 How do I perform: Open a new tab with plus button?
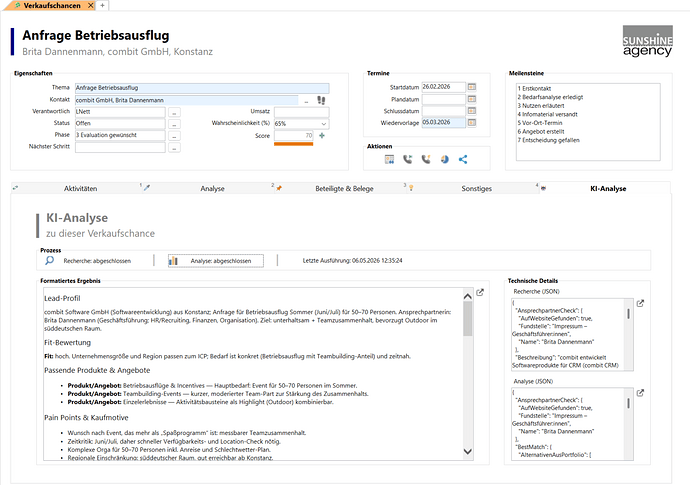point(102,5)
